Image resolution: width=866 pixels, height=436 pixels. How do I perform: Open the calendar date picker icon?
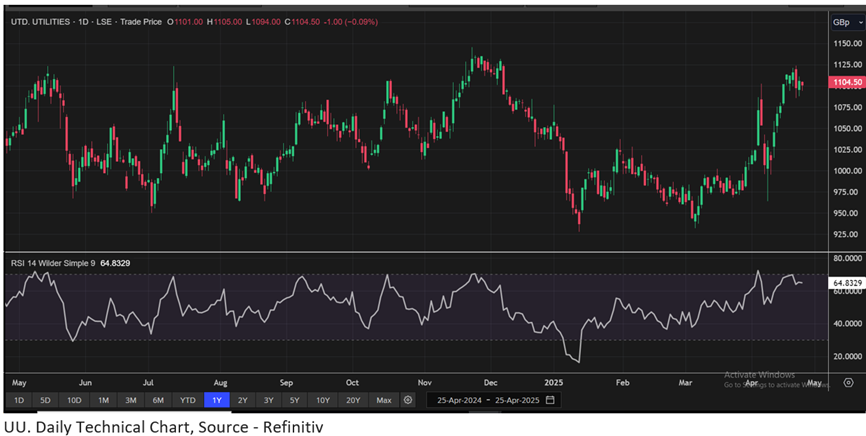pyautogui.click(x=550, y=400)
